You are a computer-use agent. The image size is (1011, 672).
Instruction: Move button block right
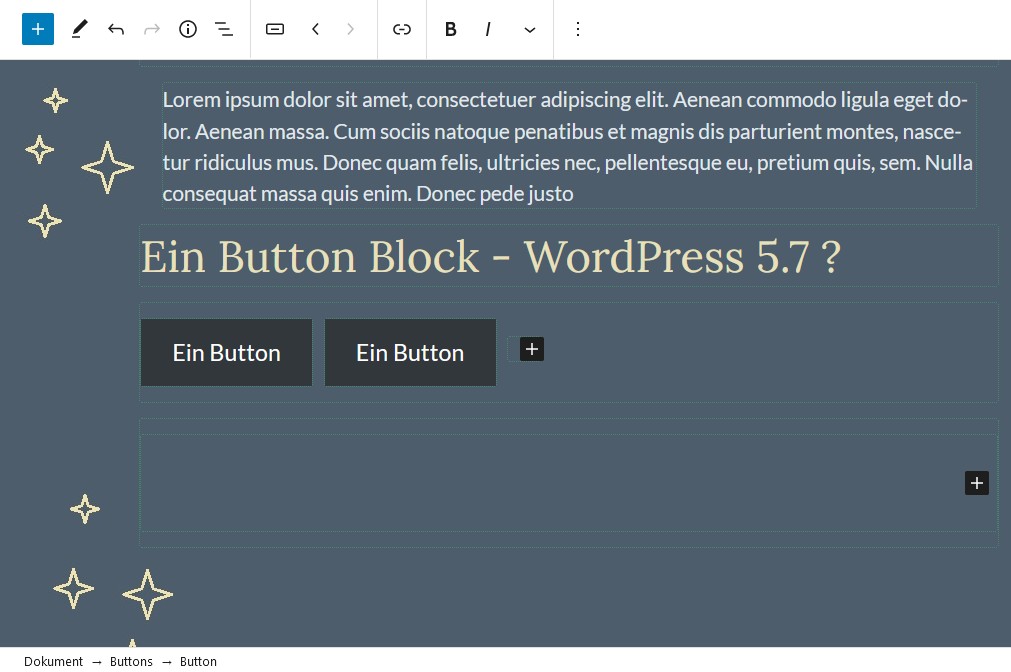point(350,29)
